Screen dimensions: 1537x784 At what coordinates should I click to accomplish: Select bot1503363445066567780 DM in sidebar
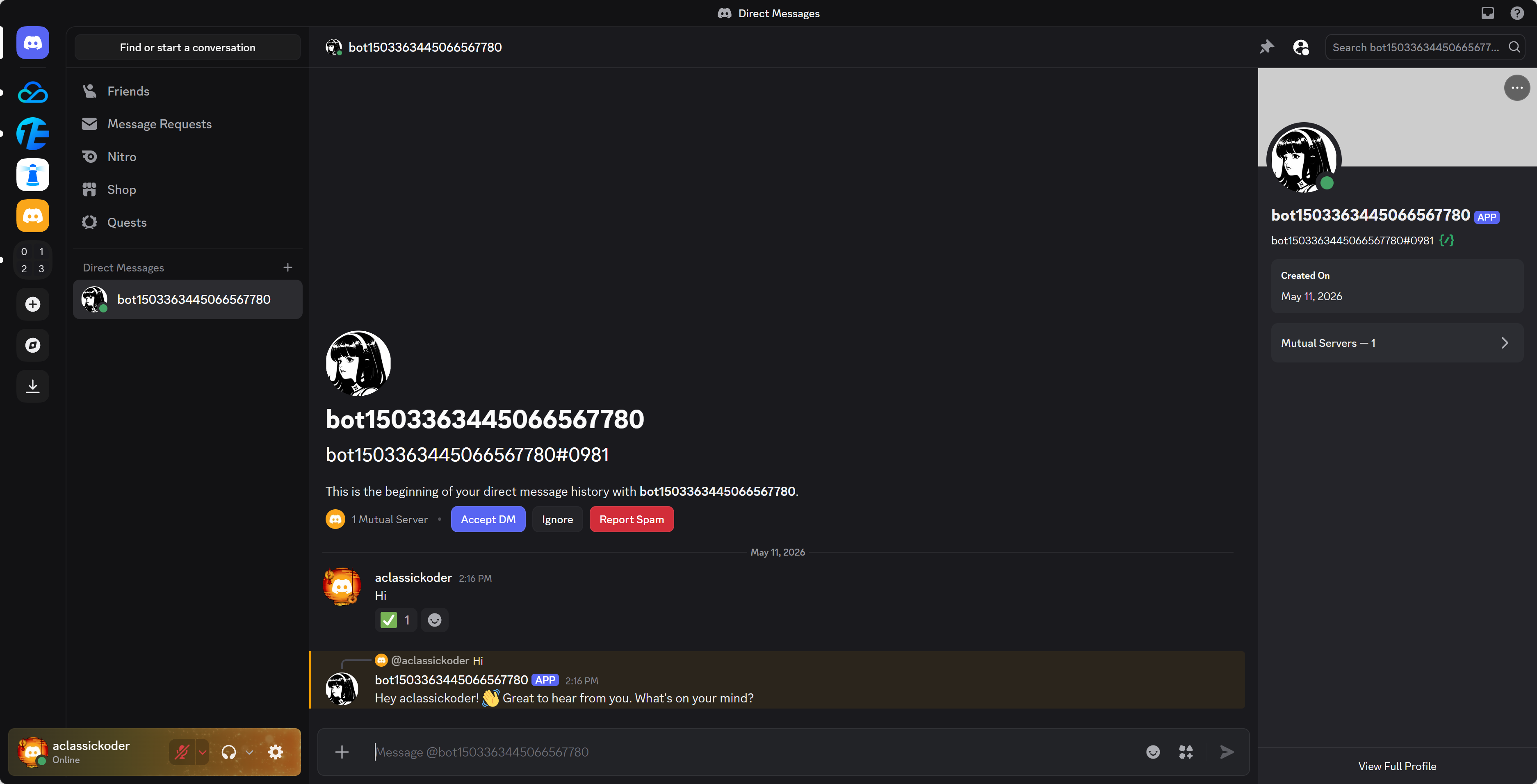pos(187,299)
